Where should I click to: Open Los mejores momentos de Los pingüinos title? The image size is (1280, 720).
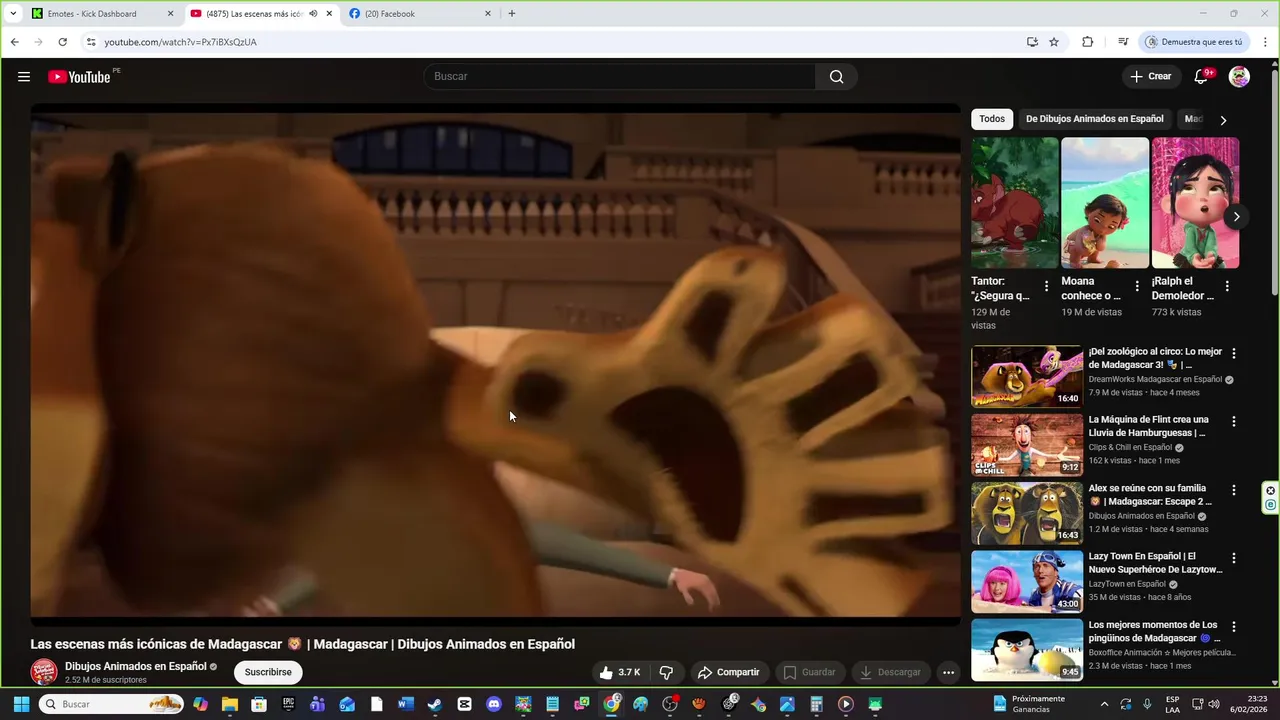[1154, 631]
